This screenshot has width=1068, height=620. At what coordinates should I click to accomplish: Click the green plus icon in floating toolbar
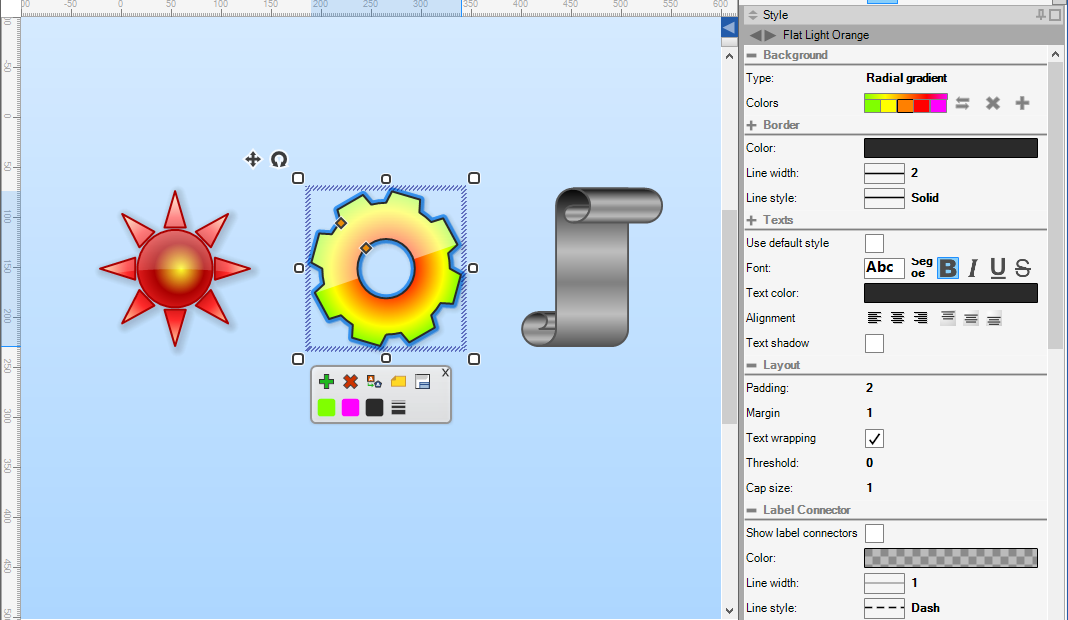pyautogui.click(x=326, y=382)
